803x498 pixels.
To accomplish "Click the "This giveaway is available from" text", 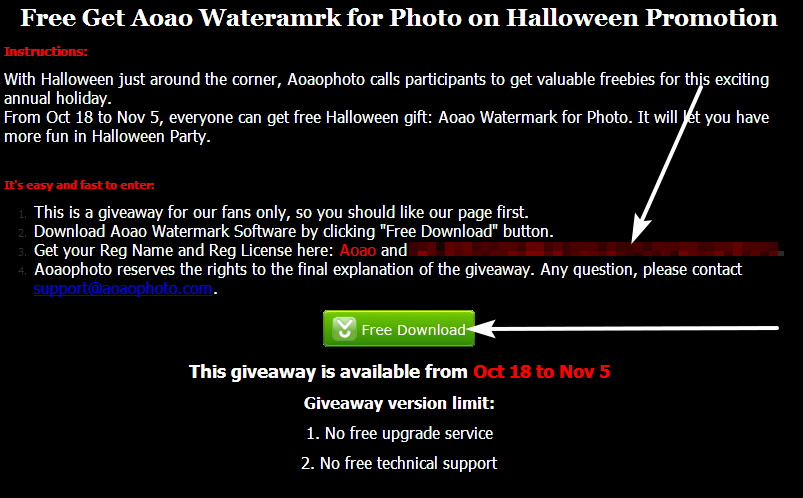I will (328, 371).
